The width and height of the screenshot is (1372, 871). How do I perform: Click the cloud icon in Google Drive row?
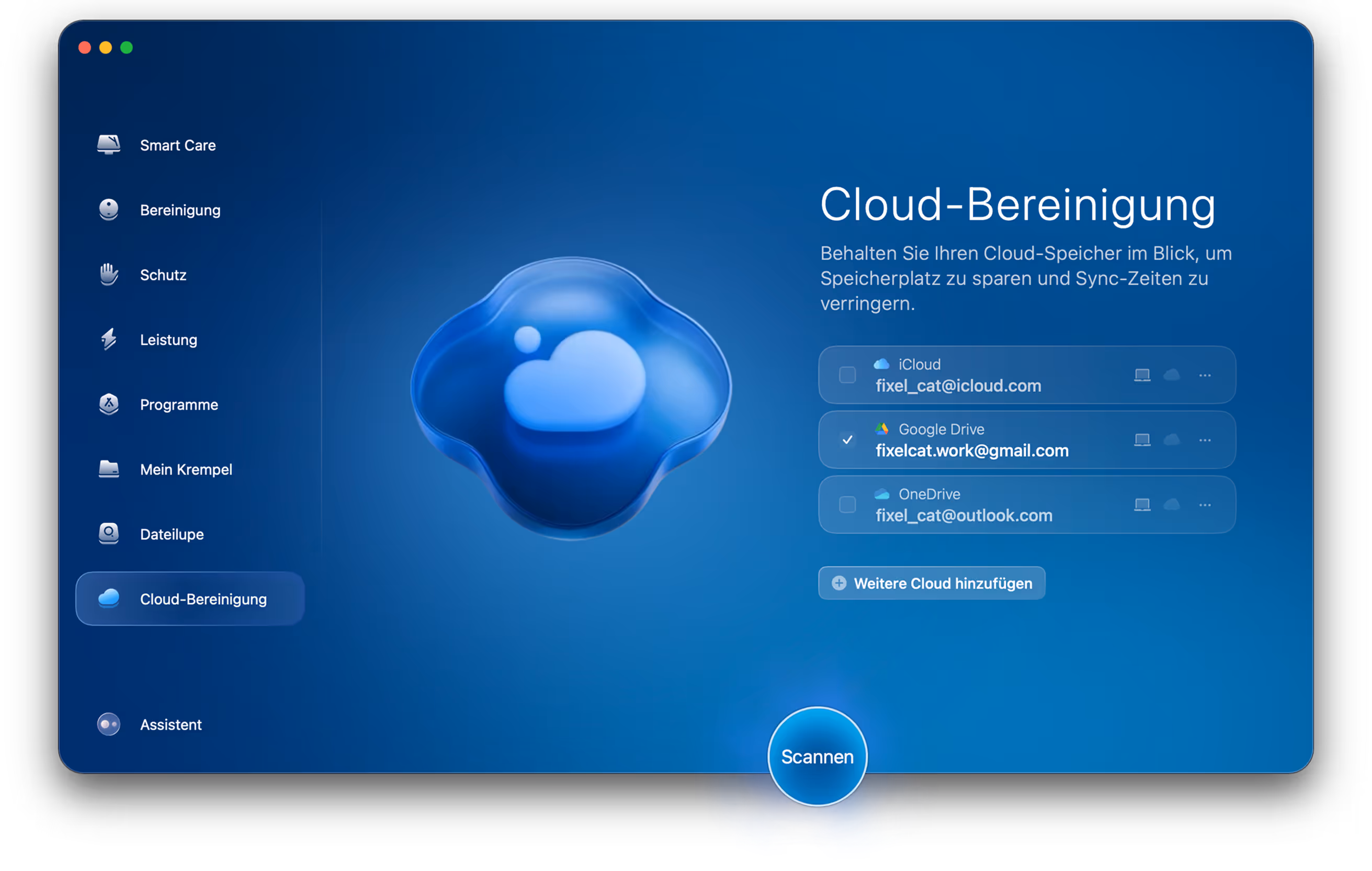point(1172,440)
